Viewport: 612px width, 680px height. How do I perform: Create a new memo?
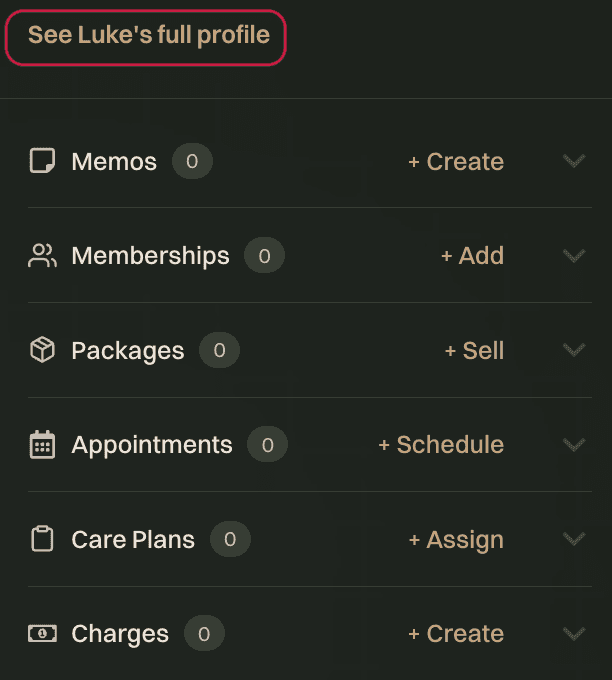[456, 162]
